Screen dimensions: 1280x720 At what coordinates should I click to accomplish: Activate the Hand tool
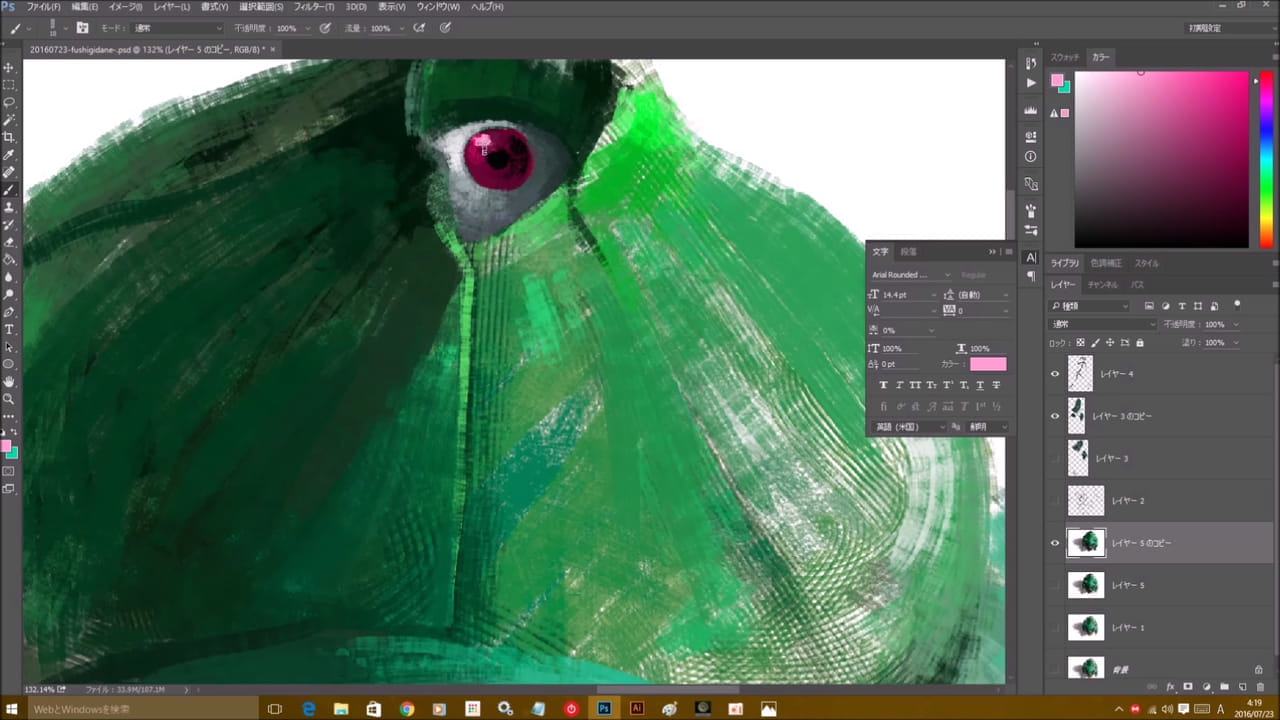9,381
